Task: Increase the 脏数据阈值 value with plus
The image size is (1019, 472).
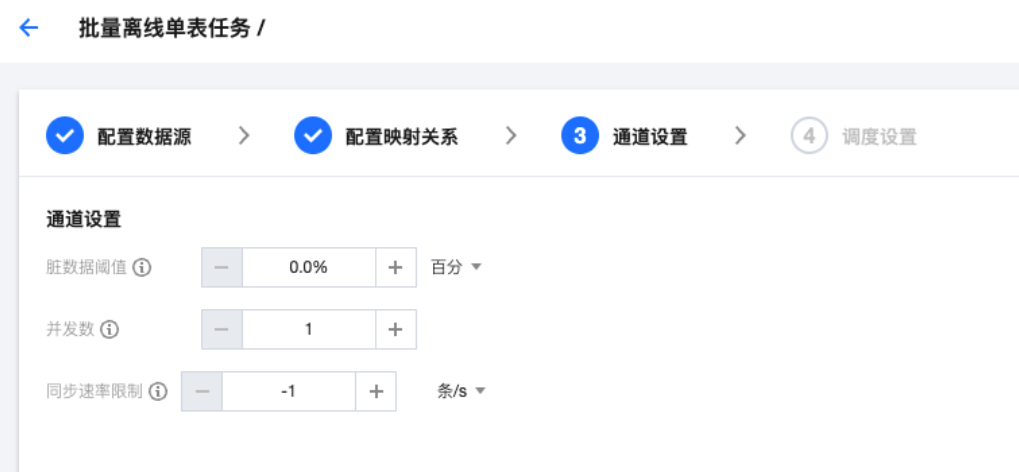Action: point(395,268)
